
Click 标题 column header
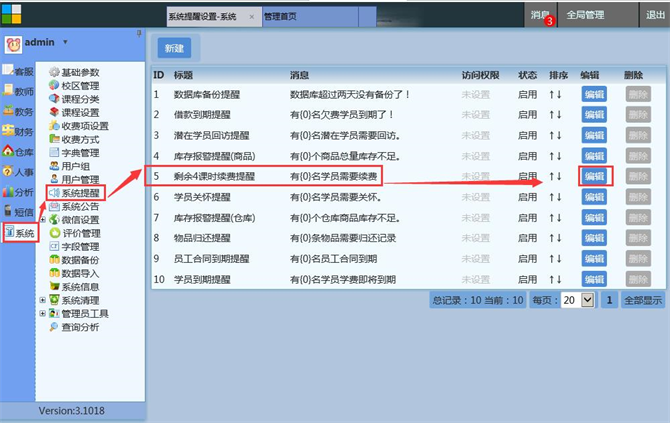(x=183, y=75)
